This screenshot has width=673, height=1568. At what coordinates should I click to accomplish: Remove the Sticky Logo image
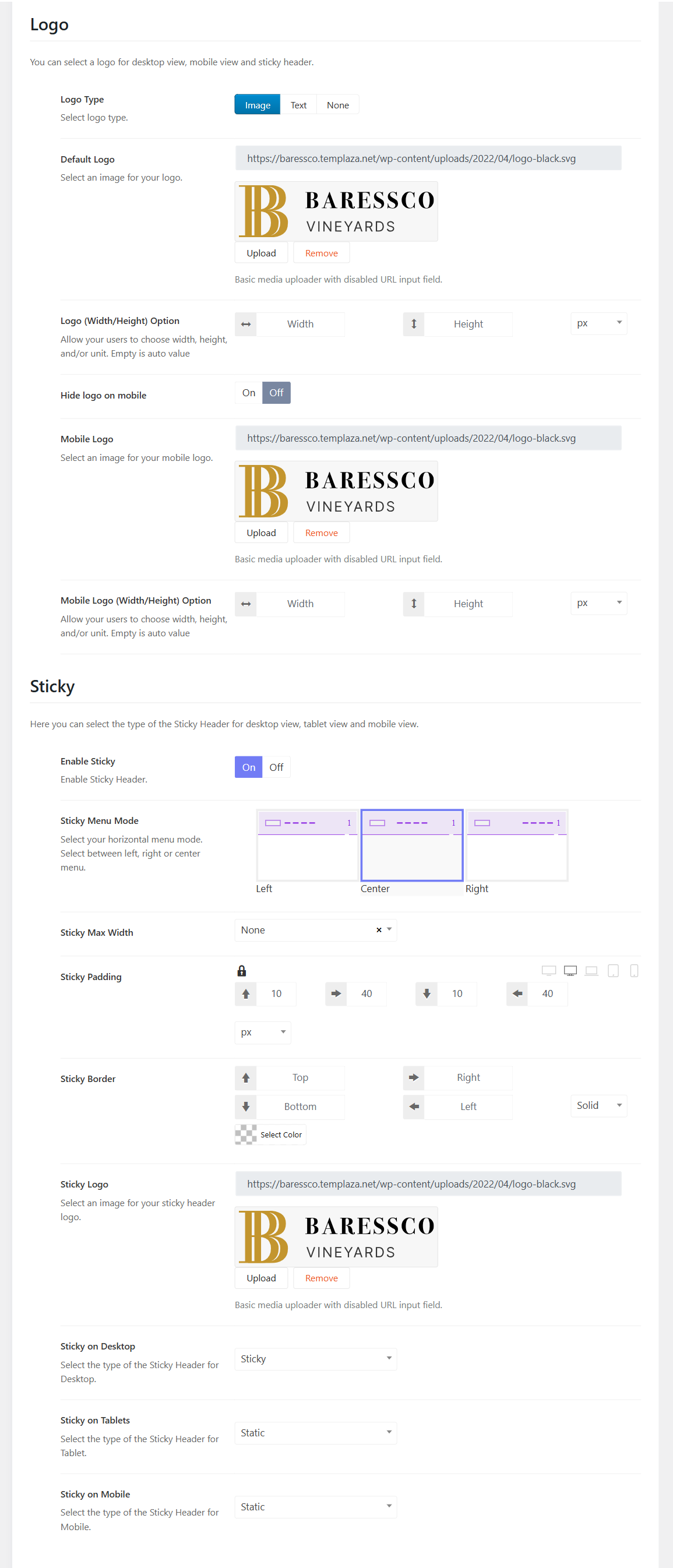(321, 1278)
